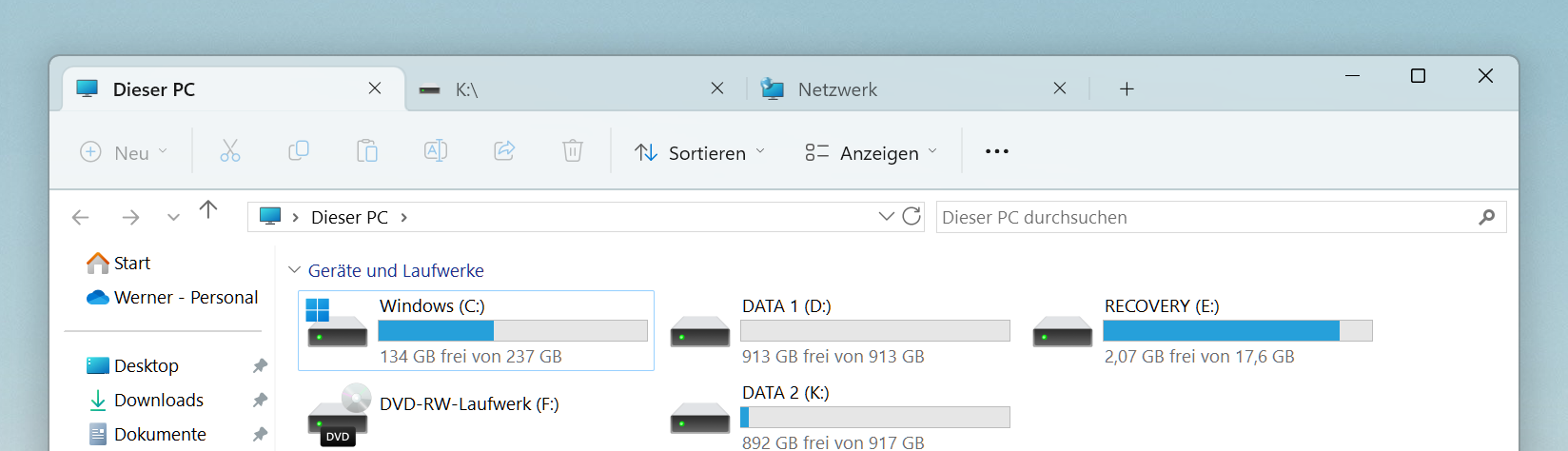Screen dimensions: 1568x451
Task: Select the Windows (C:) drive
Action: point(476,330)
